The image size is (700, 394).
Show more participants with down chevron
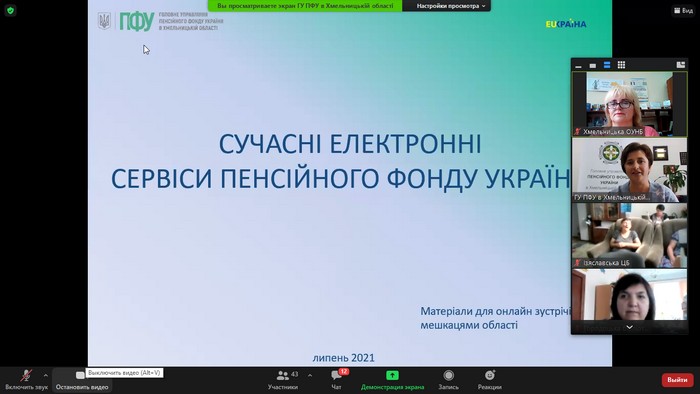629,328
